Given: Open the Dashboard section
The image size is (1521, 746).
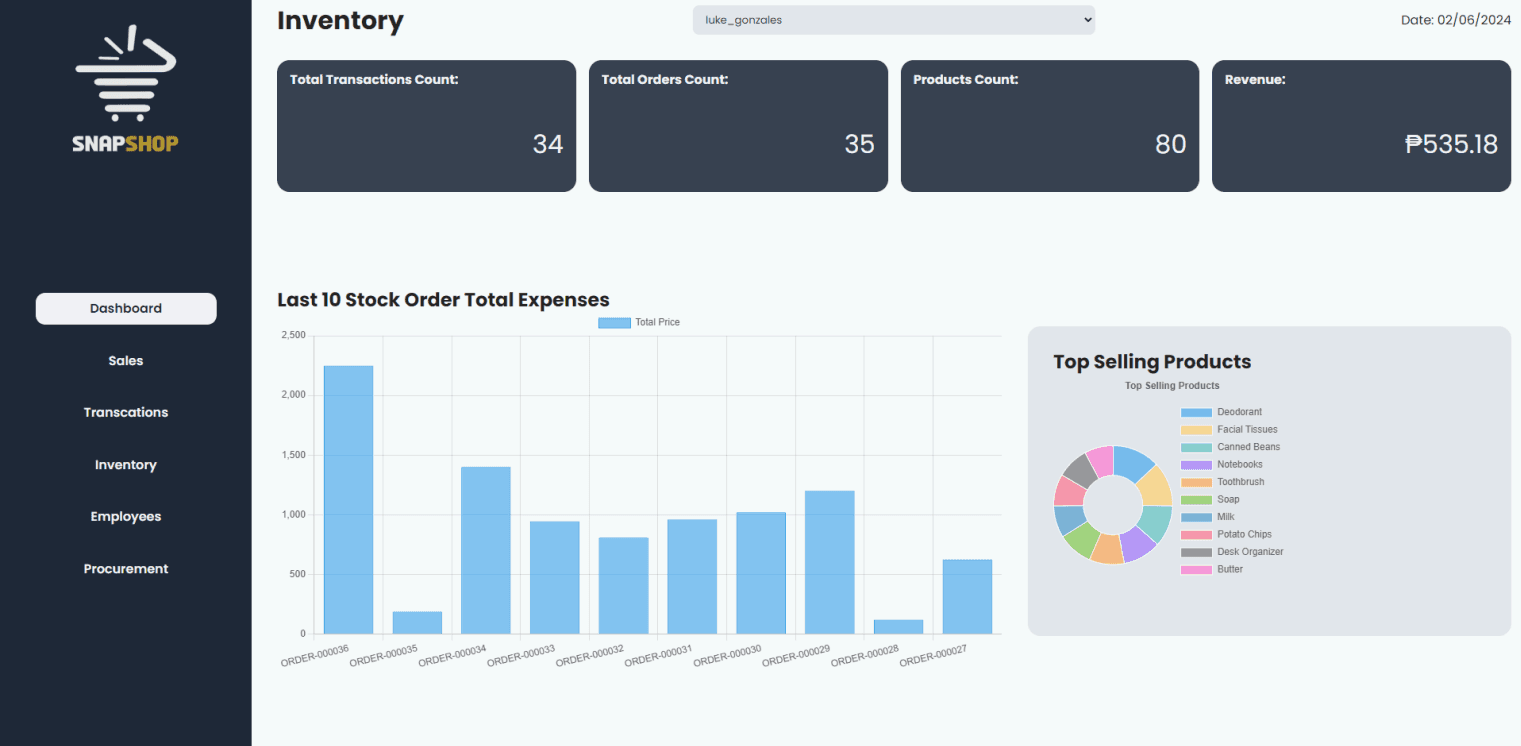Looking at the screenshot, I should click(125, 308).
